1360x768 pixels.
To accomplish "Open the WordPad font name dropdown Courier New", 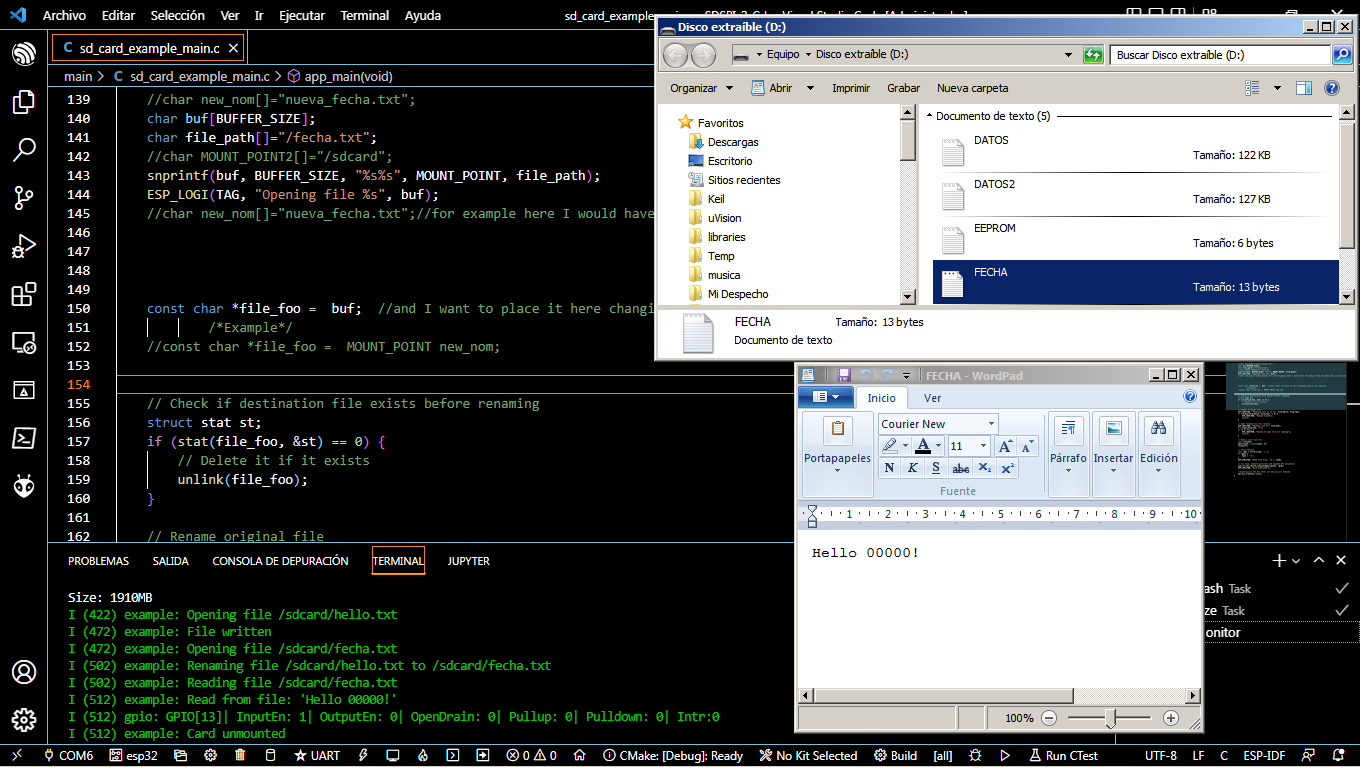I will (991, 424).
